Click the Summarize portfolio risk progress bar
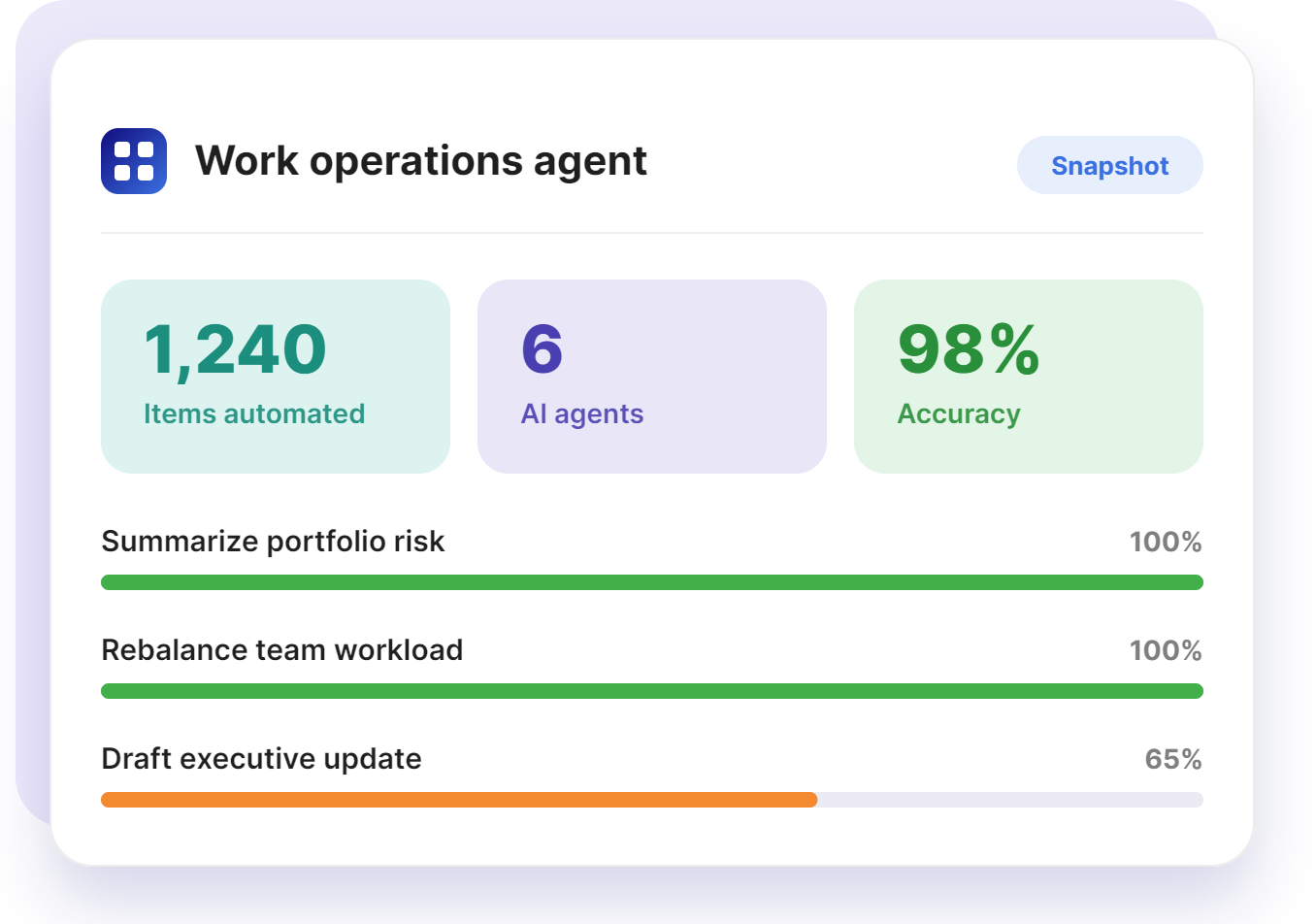Screen dimensions: 1316x924 coord(652,582)
